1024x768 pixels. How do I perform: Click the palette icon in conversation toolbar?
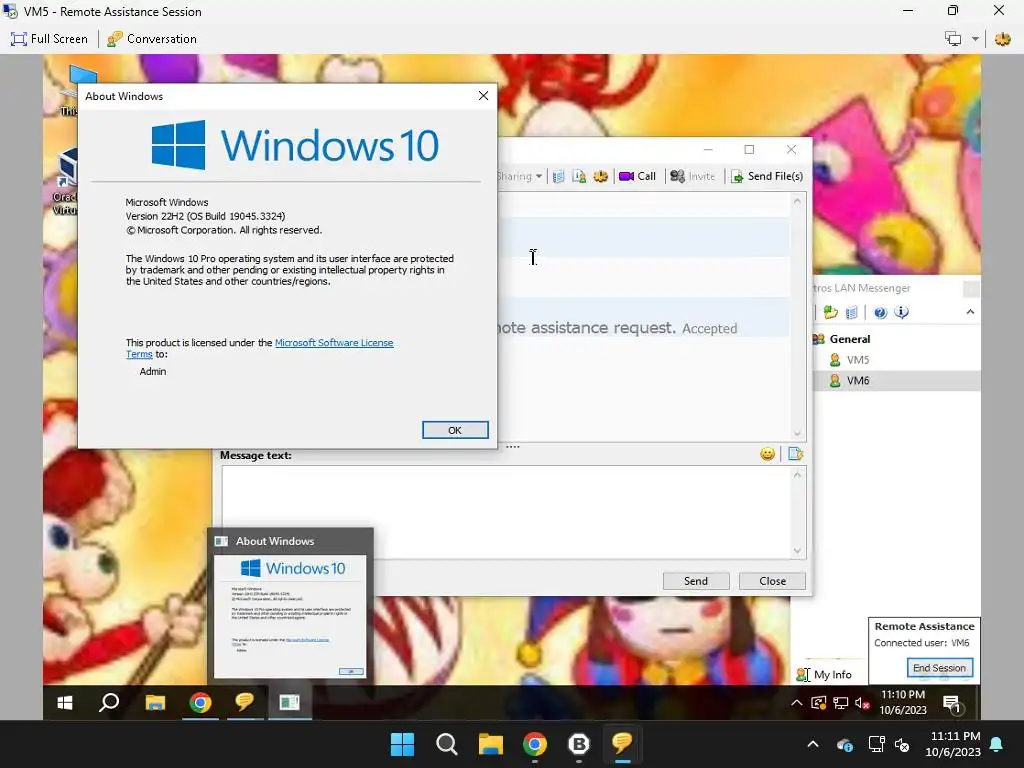pyautogui.click(x=600, y=176)
